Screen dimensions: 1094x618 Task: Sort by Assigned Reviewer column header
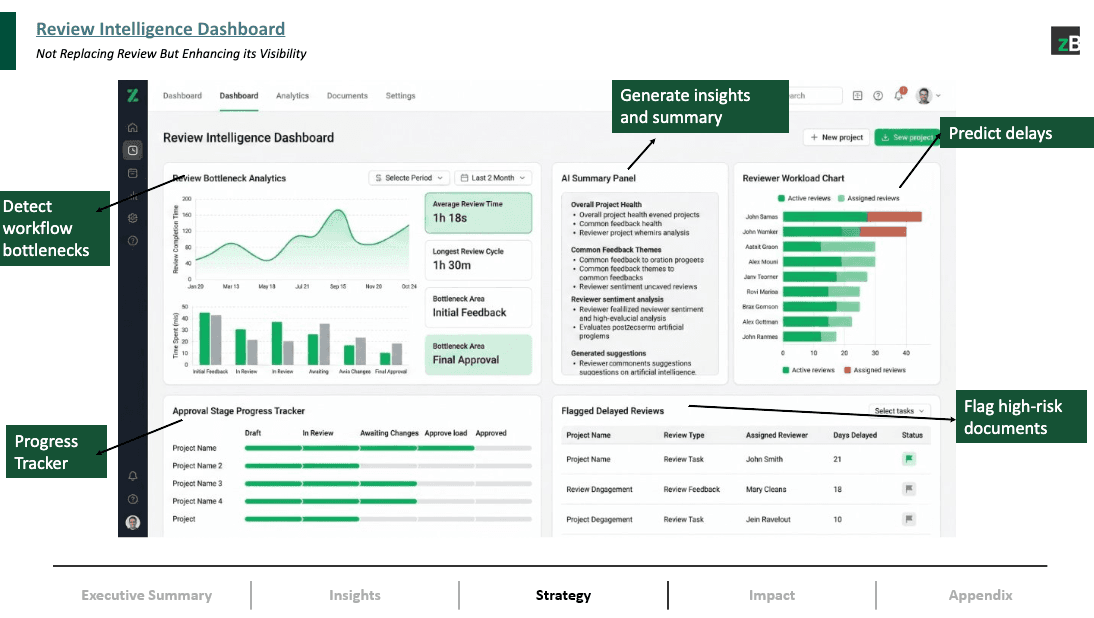(x=777, y=435)
